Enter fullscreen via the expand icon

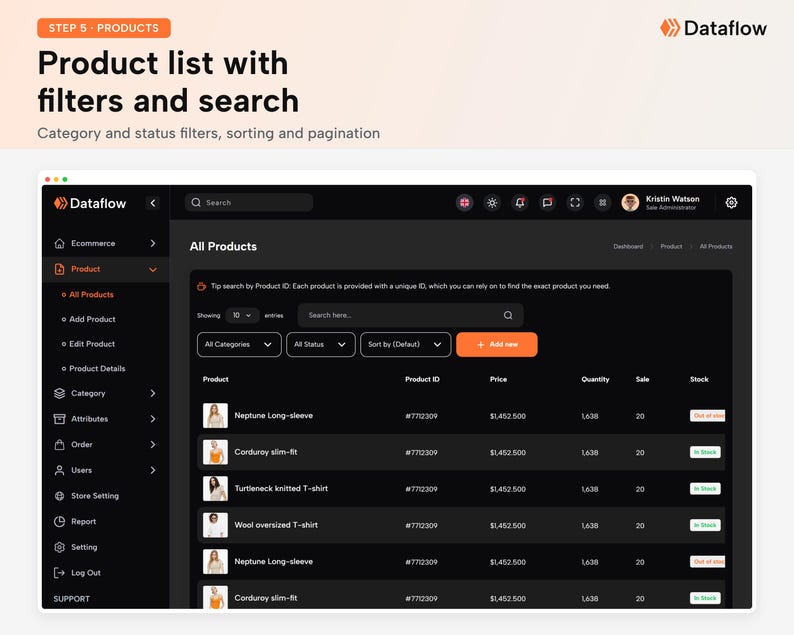[x=575, y=203]
